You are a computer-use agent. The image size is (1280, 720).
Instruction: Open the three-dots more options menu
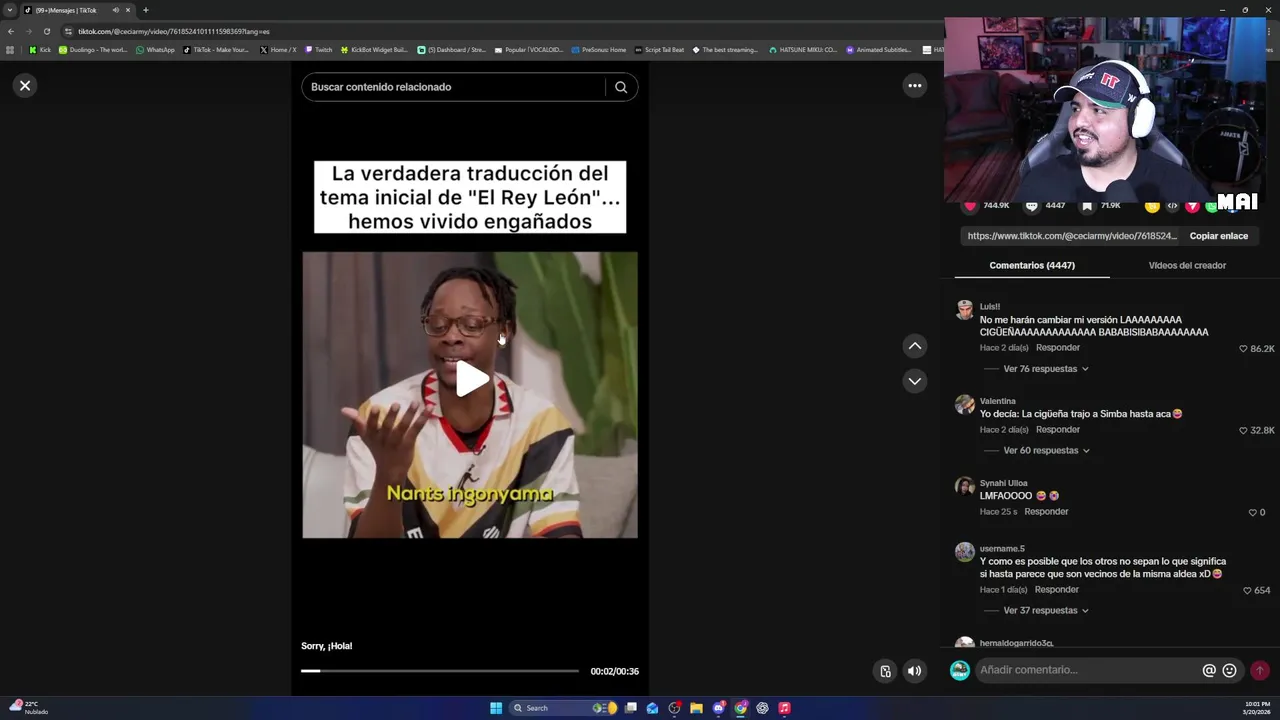coord(914,86)
